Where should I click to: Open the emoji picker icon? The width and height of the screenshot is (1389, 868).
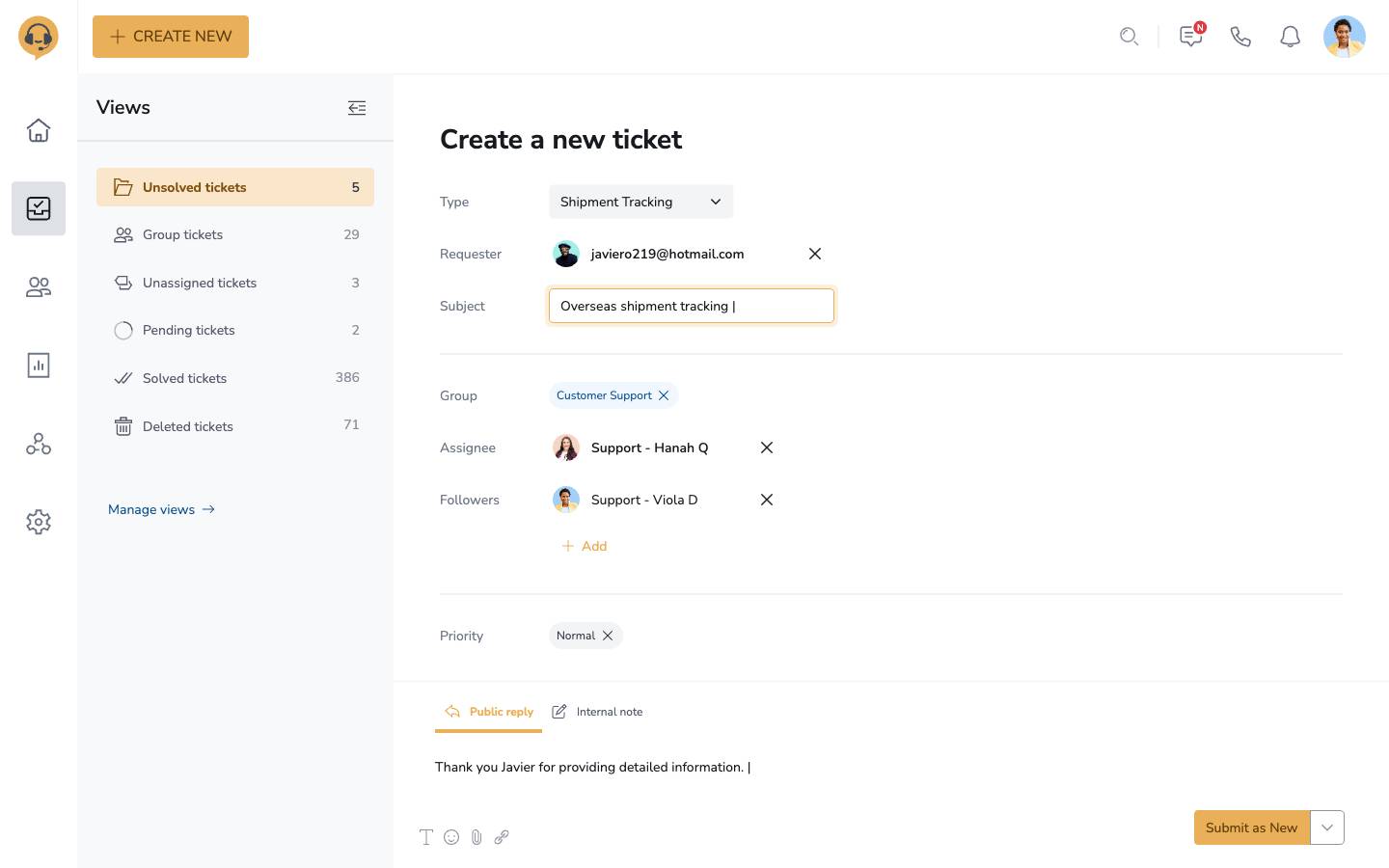click(451, 837)
